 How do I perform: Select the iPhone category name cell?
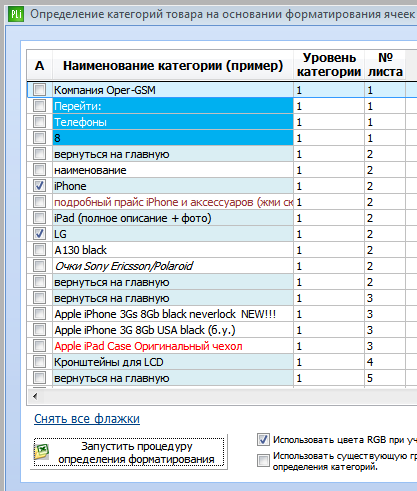pyautogui.click(x=173, y=186)
